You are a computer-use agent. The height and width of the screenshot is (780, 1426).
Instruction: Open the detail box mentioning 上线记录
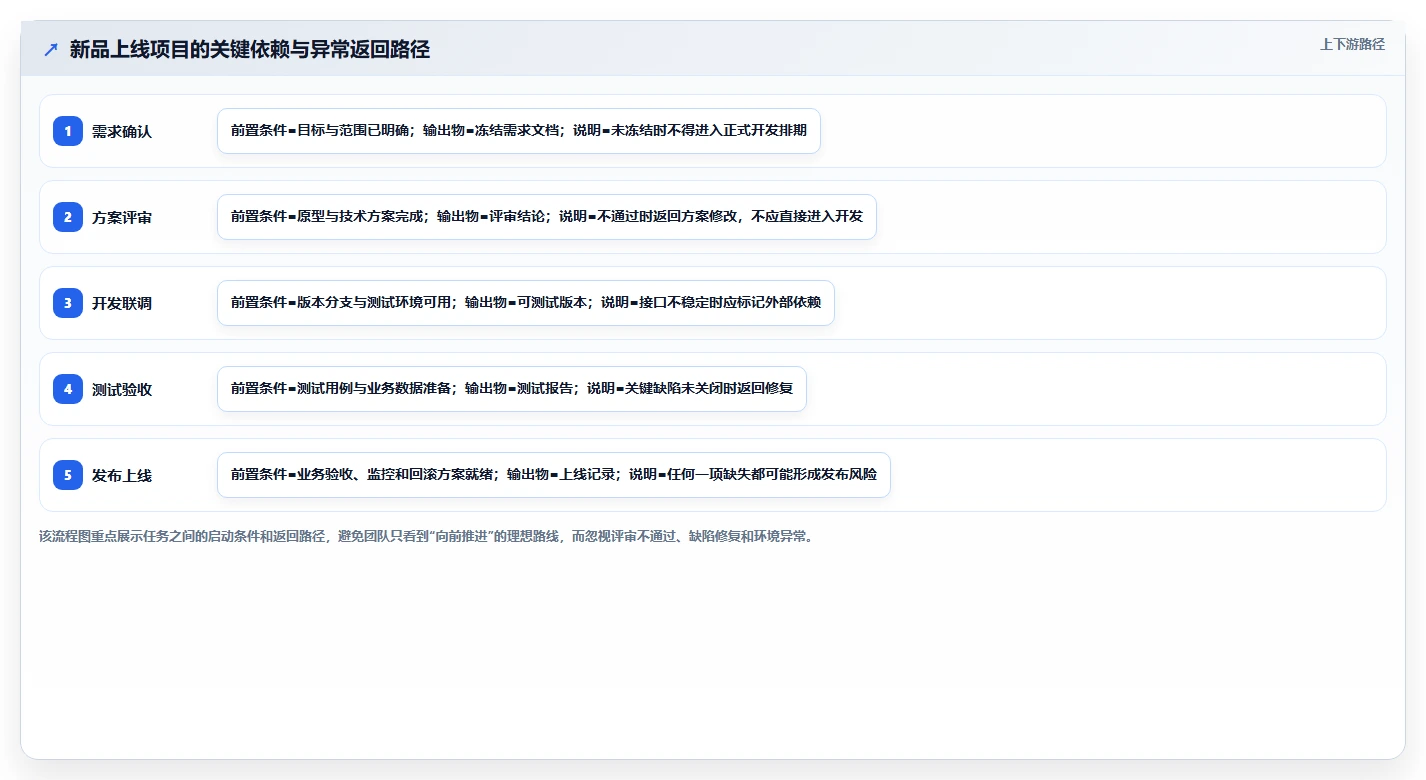[554, 475]
